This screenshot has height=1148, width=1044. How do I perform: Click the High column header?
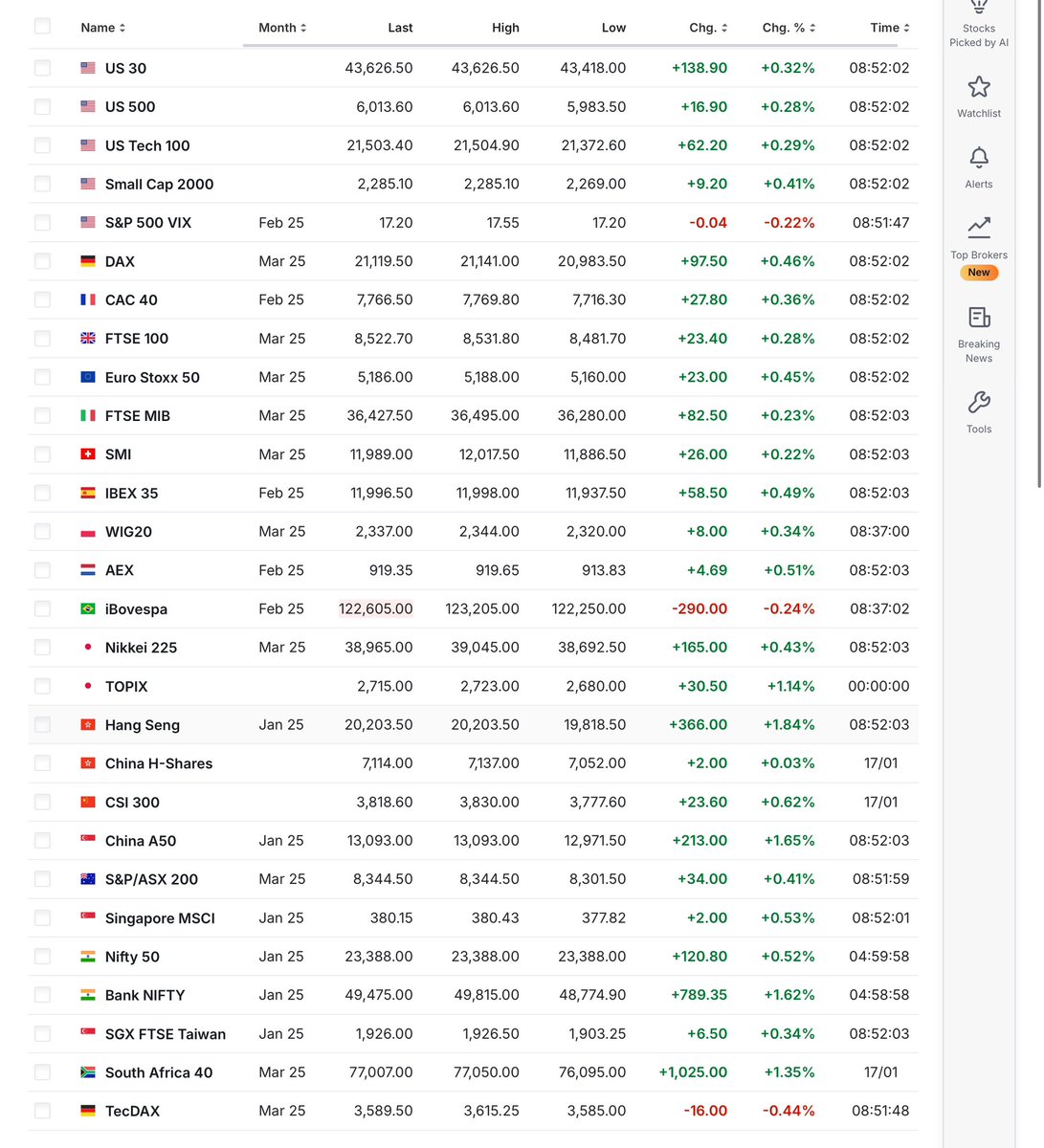coord(505,28)
